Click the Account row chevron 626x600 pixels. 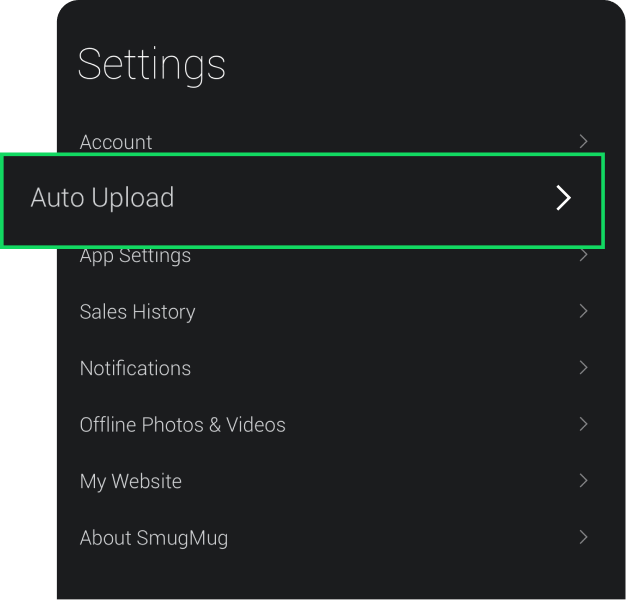point(583,142)
